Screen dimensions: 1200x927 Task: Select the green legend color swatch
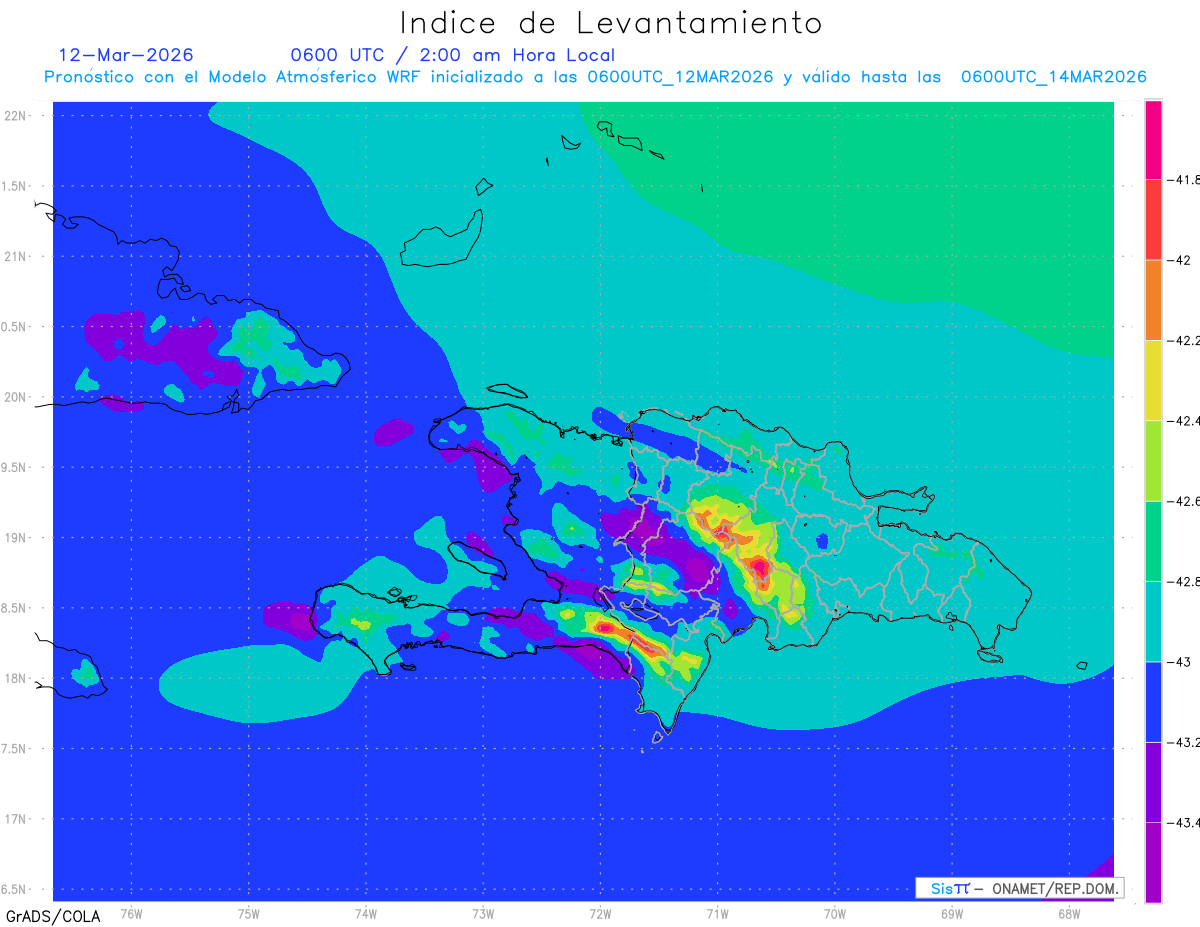tap(1153, 541)
